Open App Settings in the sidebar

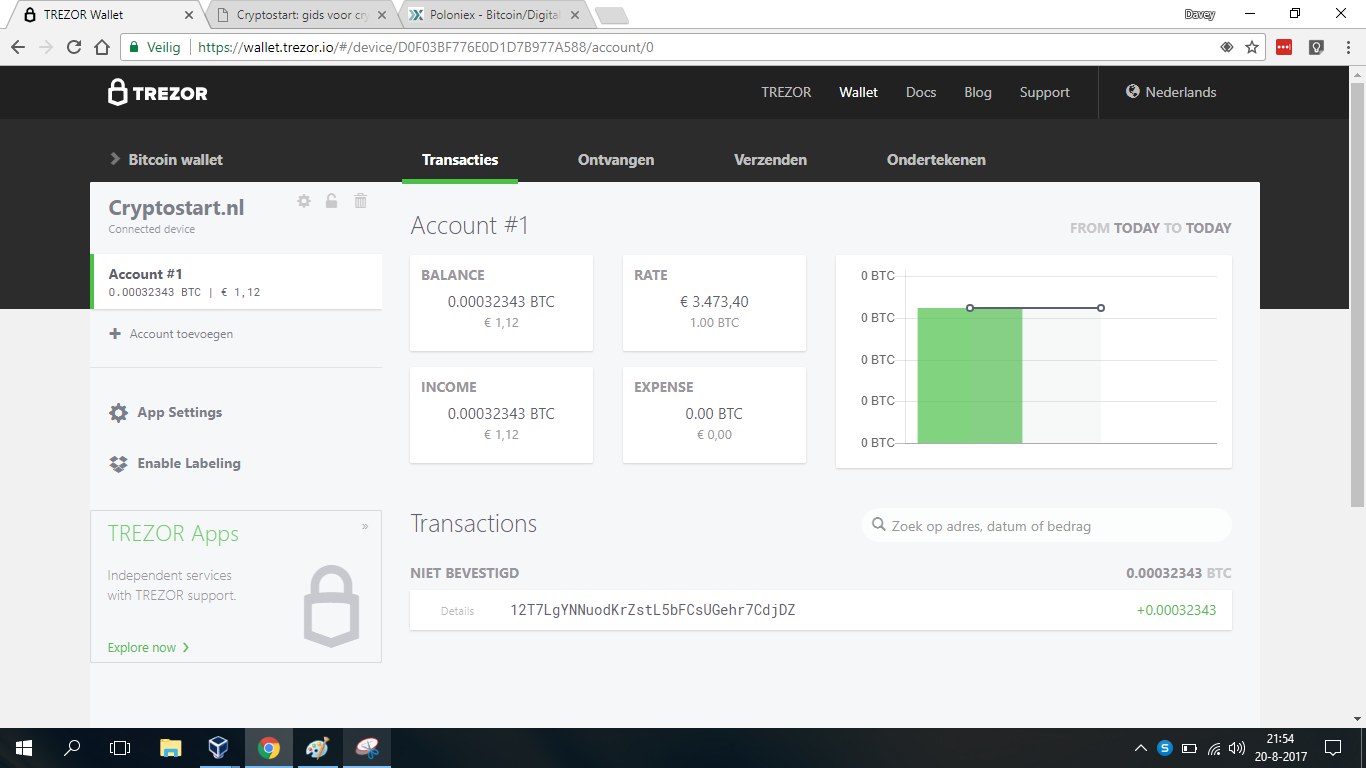tap(180, 413)
